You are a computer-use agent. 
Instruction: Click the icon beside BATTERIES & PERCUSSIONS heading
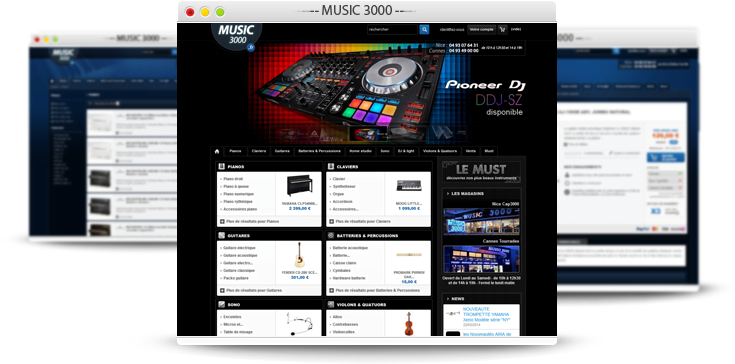coord(331,235)
